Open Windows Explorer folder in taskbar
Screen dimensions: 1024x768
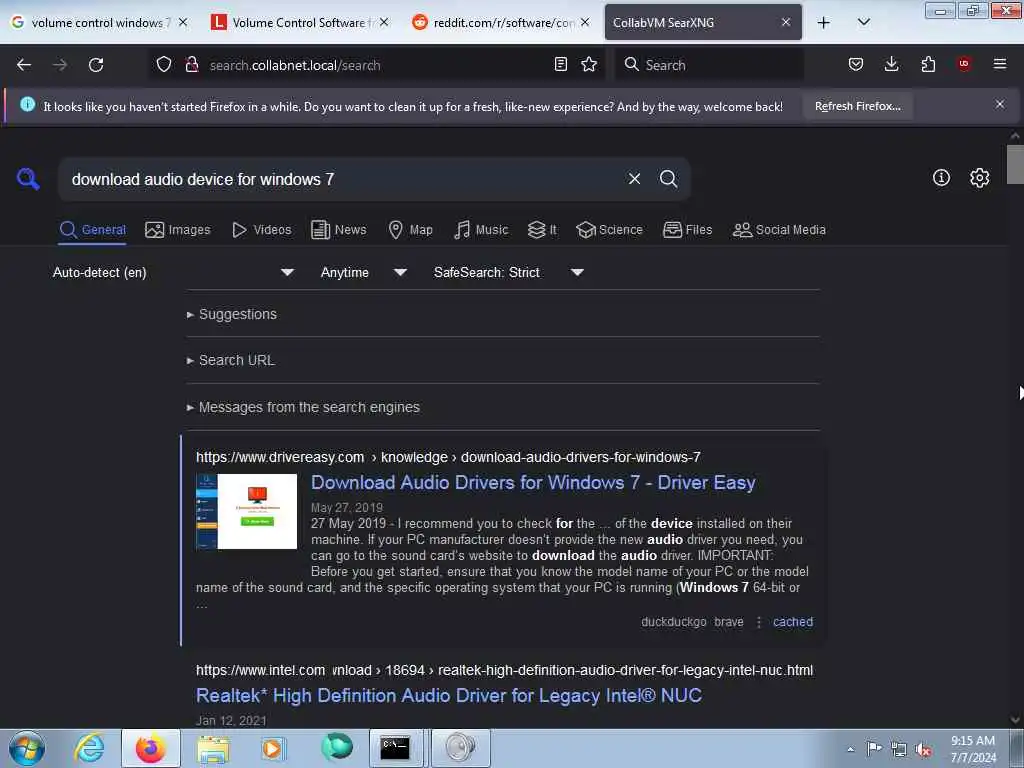point(214,750)
